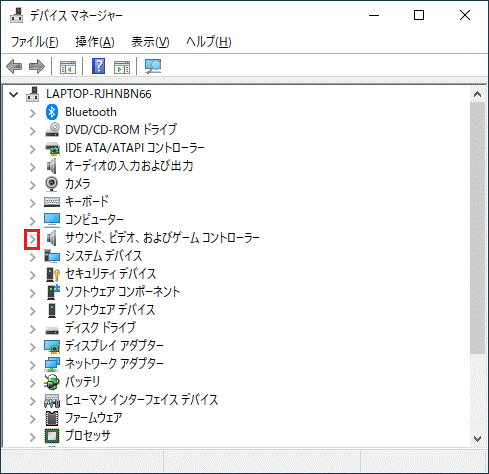Close the デバイス マネージャー window
This screenshot has height=474, width=489.
click(x=465, y=15)
